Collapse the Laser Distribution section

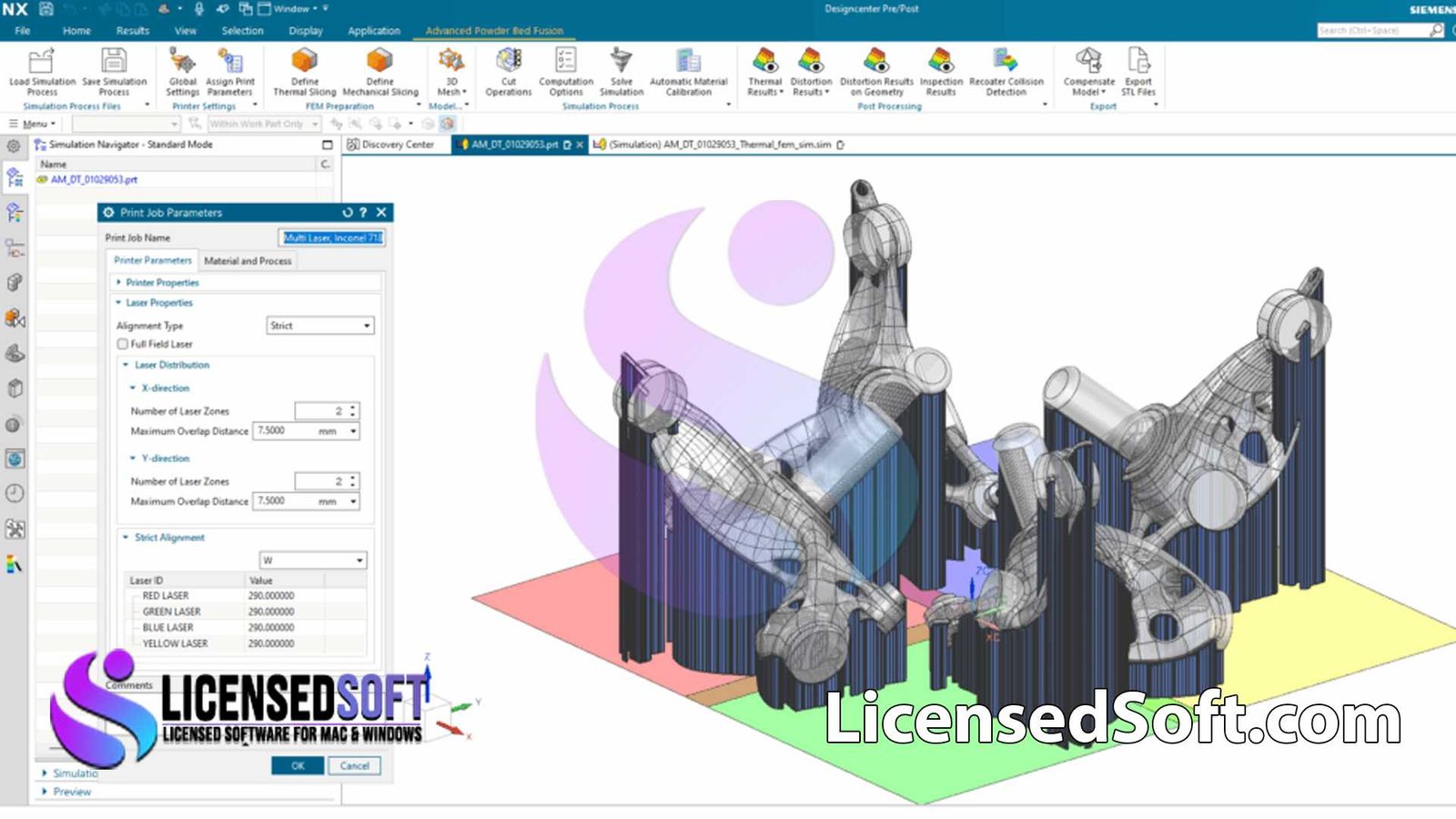172,365
